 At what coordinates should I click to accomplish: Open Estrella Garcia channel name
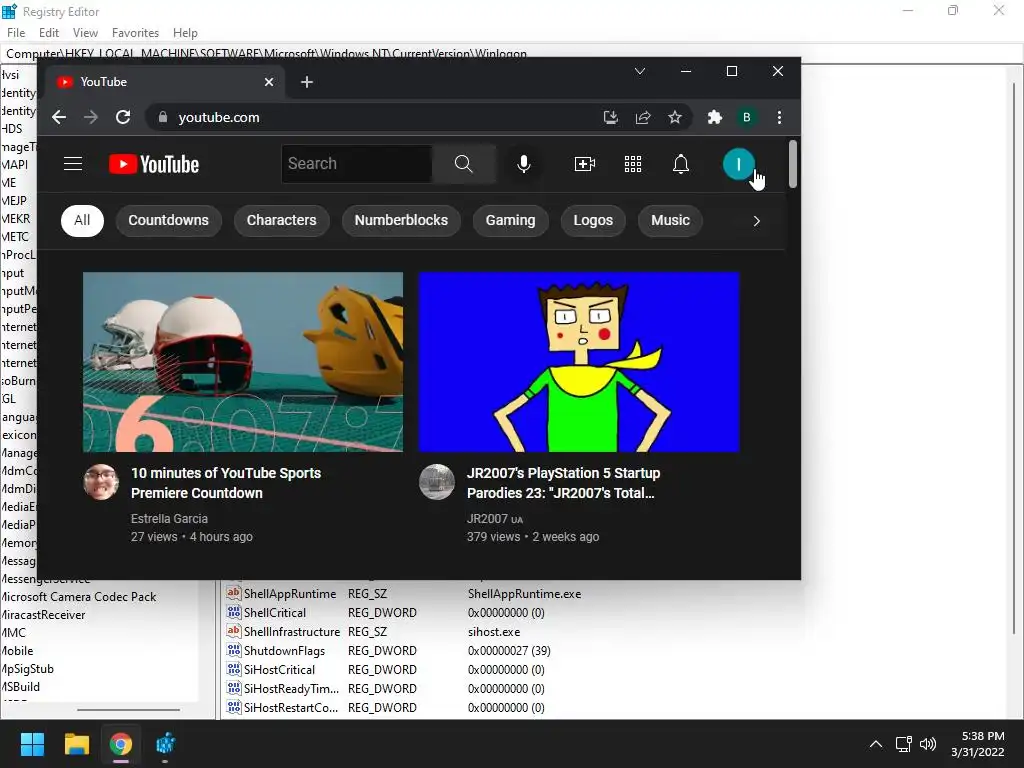[169, 519]
